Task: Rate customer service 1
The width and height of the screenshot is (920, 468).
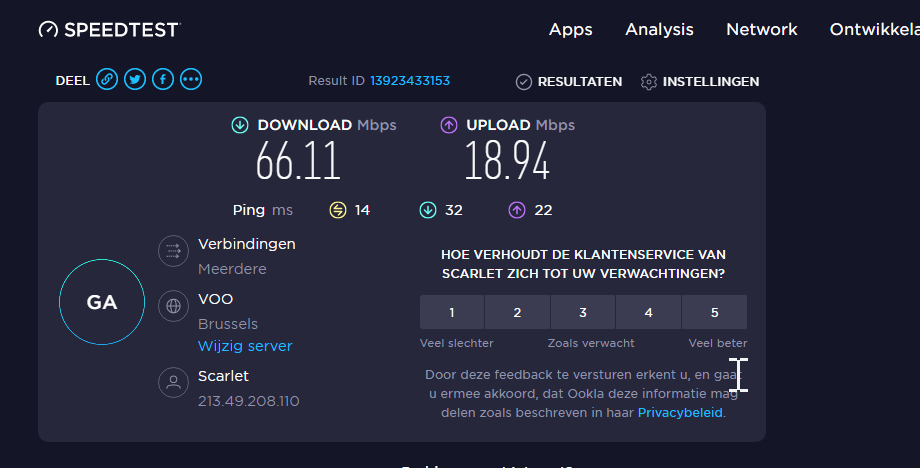Action: [452, 312]
